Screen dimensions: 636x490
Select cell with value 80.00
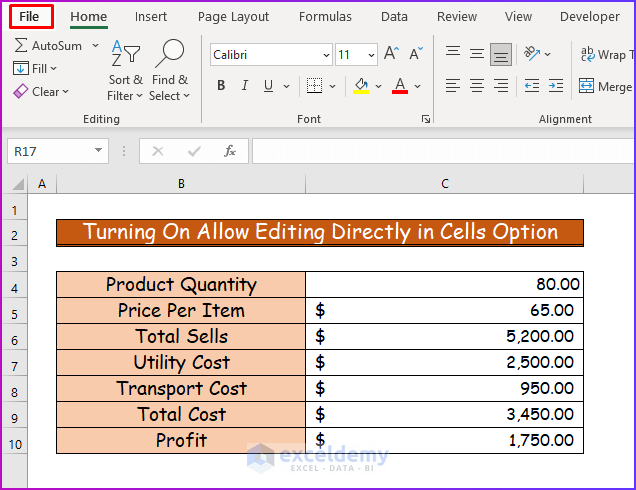tap(445, 285)
